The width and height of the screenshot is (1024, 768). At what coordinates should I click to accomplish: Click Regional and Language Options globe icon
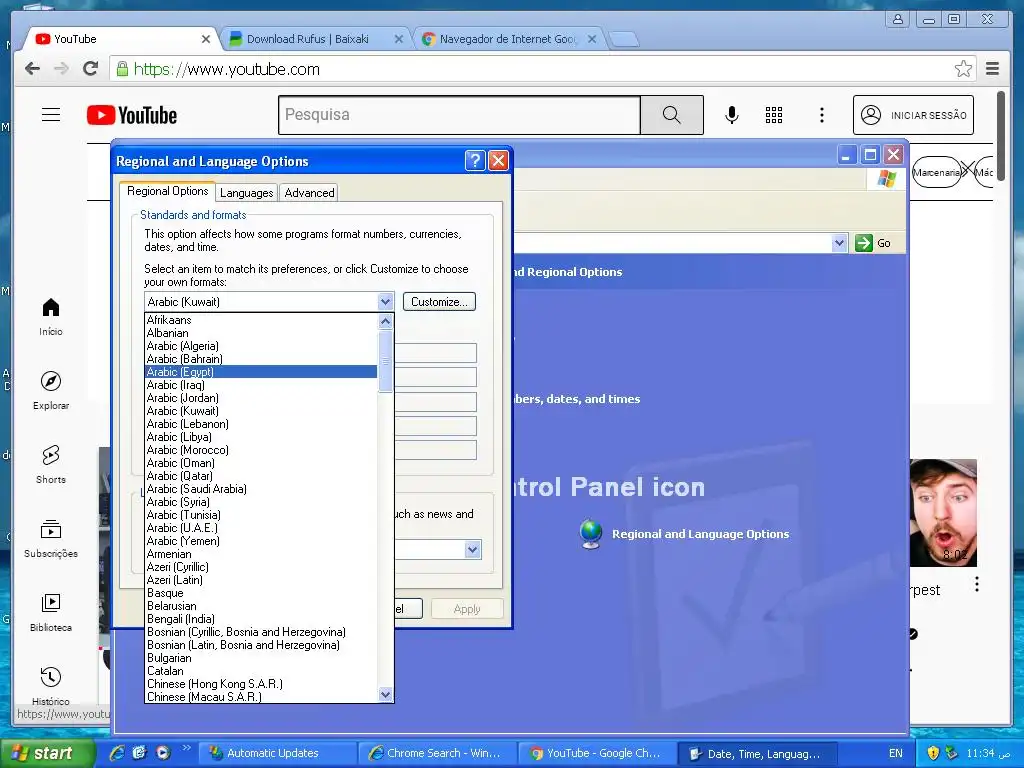point(591,534)
